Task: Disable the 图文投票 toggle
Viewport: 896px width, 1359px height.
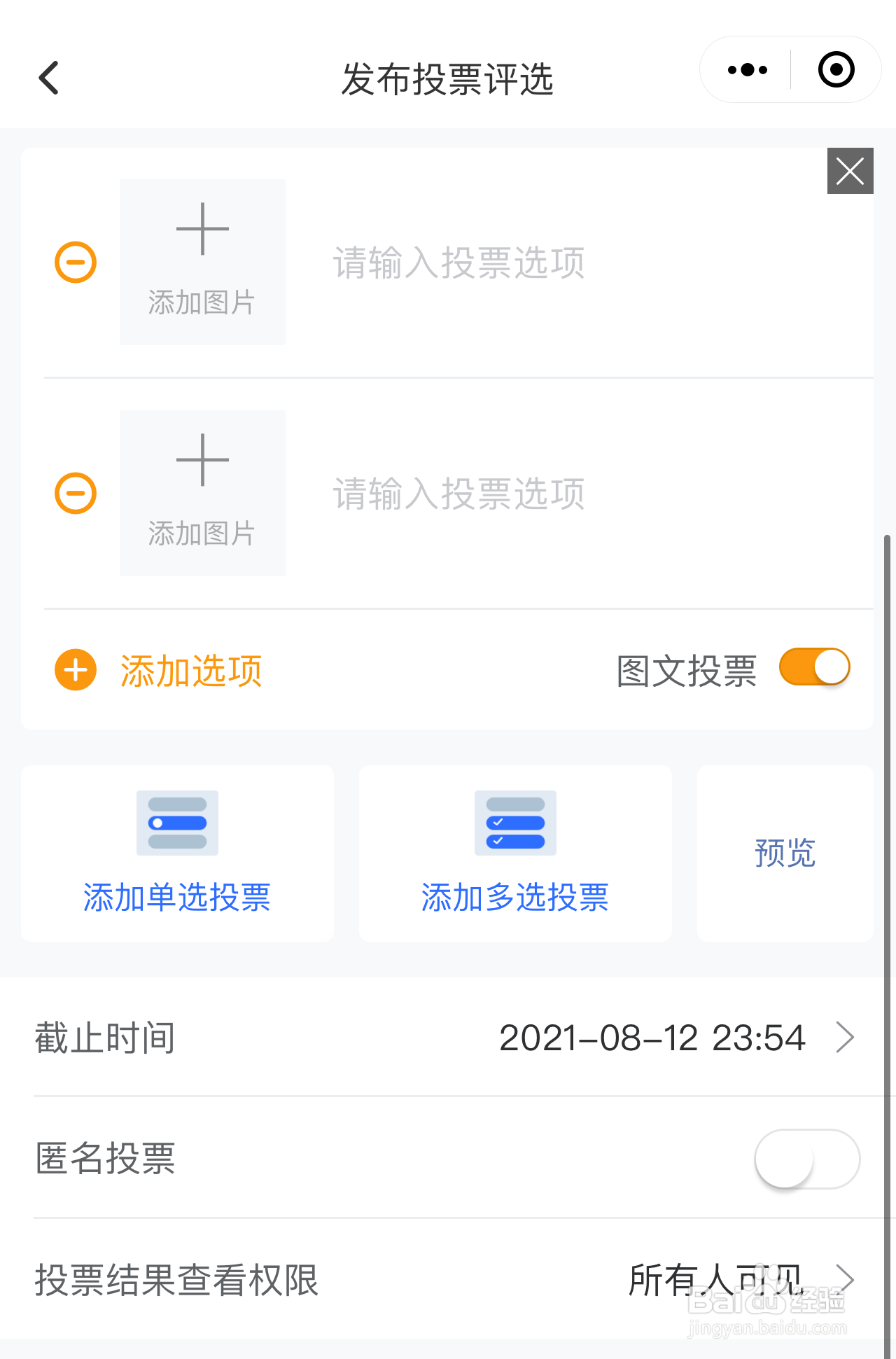Action: tap(815, 667)
